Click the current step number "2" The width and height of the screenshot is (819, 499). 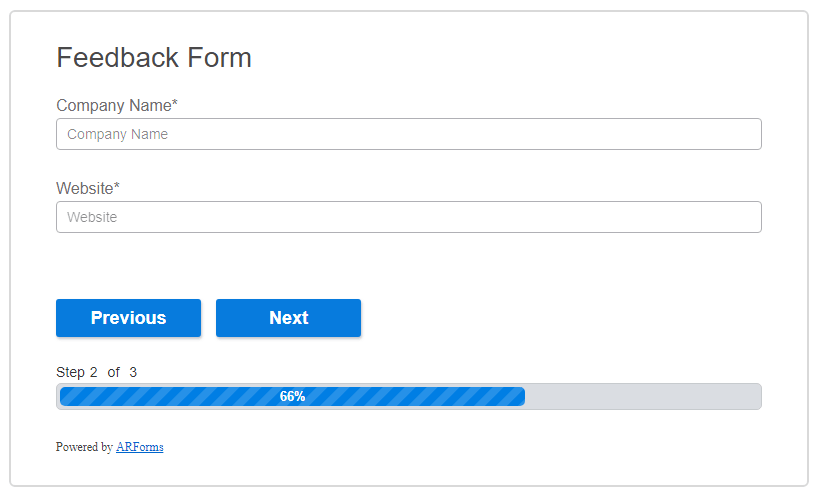(93, 372)
